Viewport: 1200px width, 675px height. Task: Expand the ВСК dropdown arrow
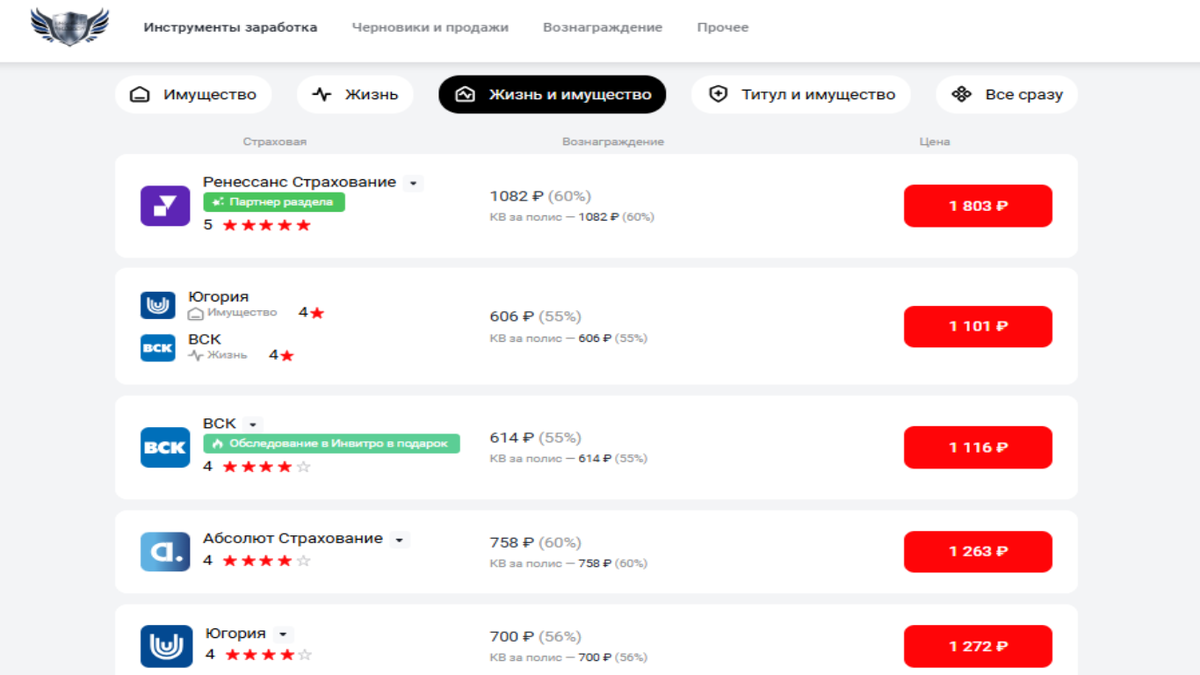(x=253, y=424)
